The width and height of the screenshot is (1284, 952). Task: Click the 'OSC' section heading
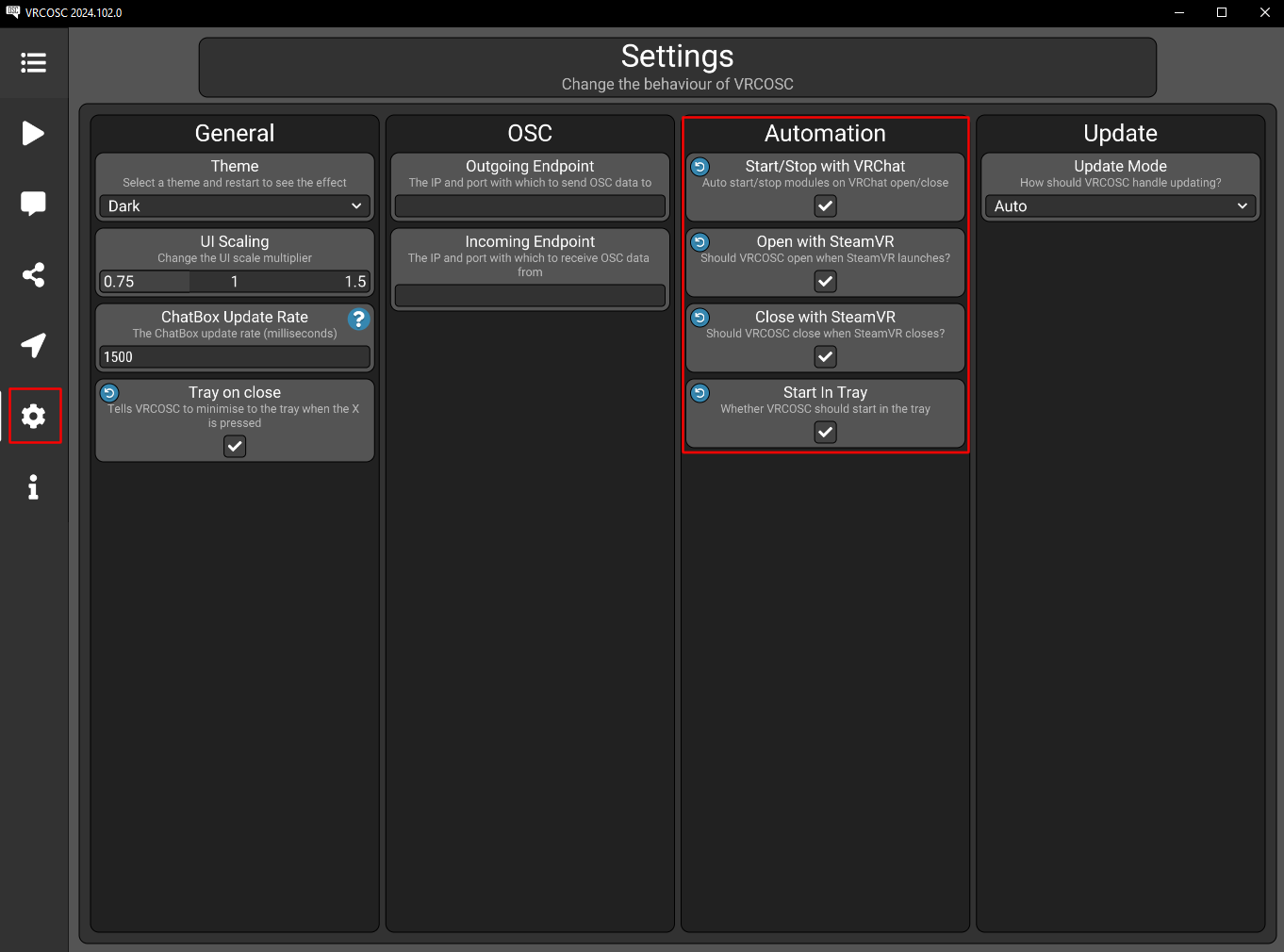point(530,133)
